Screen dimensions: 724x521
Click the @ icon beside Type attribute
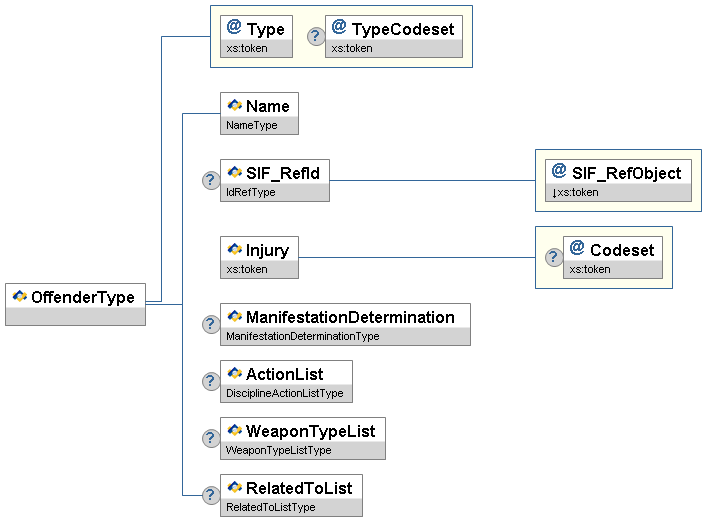click(235, 29)
